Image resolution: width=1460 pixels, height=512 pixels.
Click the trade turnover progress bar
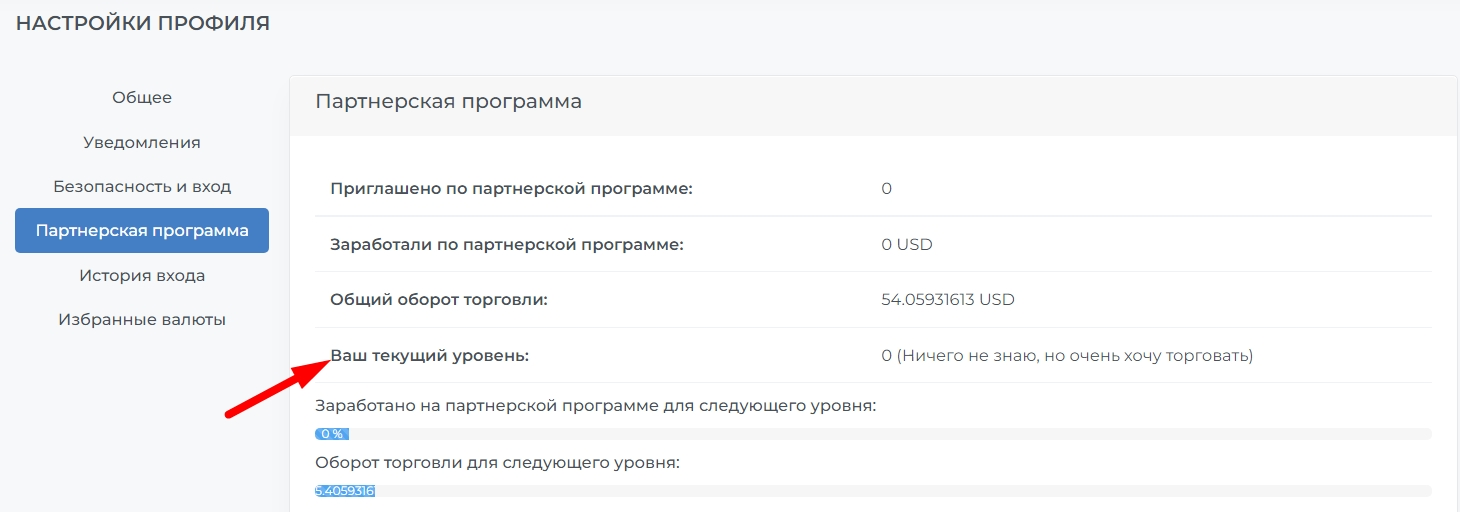click(x=873, y=491)
